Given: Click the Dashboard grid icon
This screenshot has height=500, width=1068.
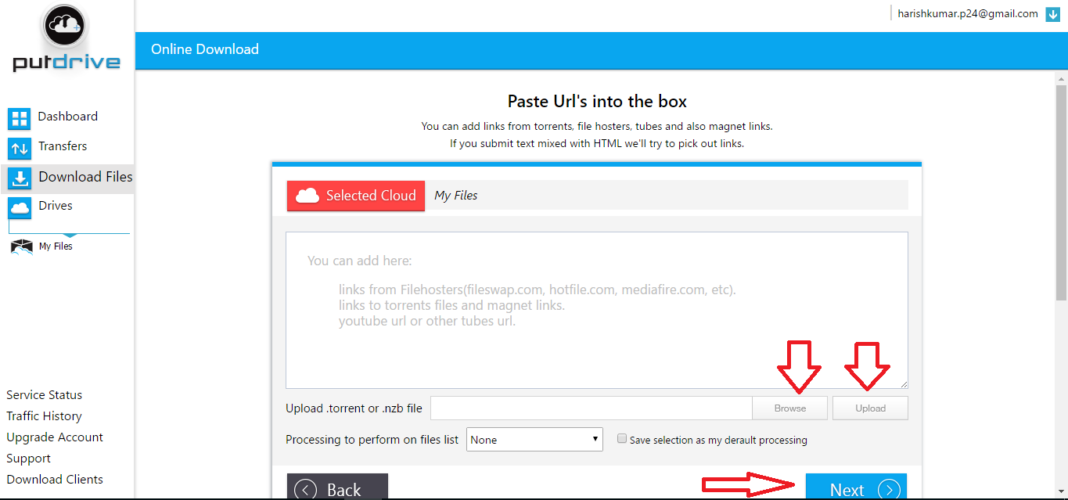Looking at the screenshot, I should pyautogui.click(x=20, y=119).
